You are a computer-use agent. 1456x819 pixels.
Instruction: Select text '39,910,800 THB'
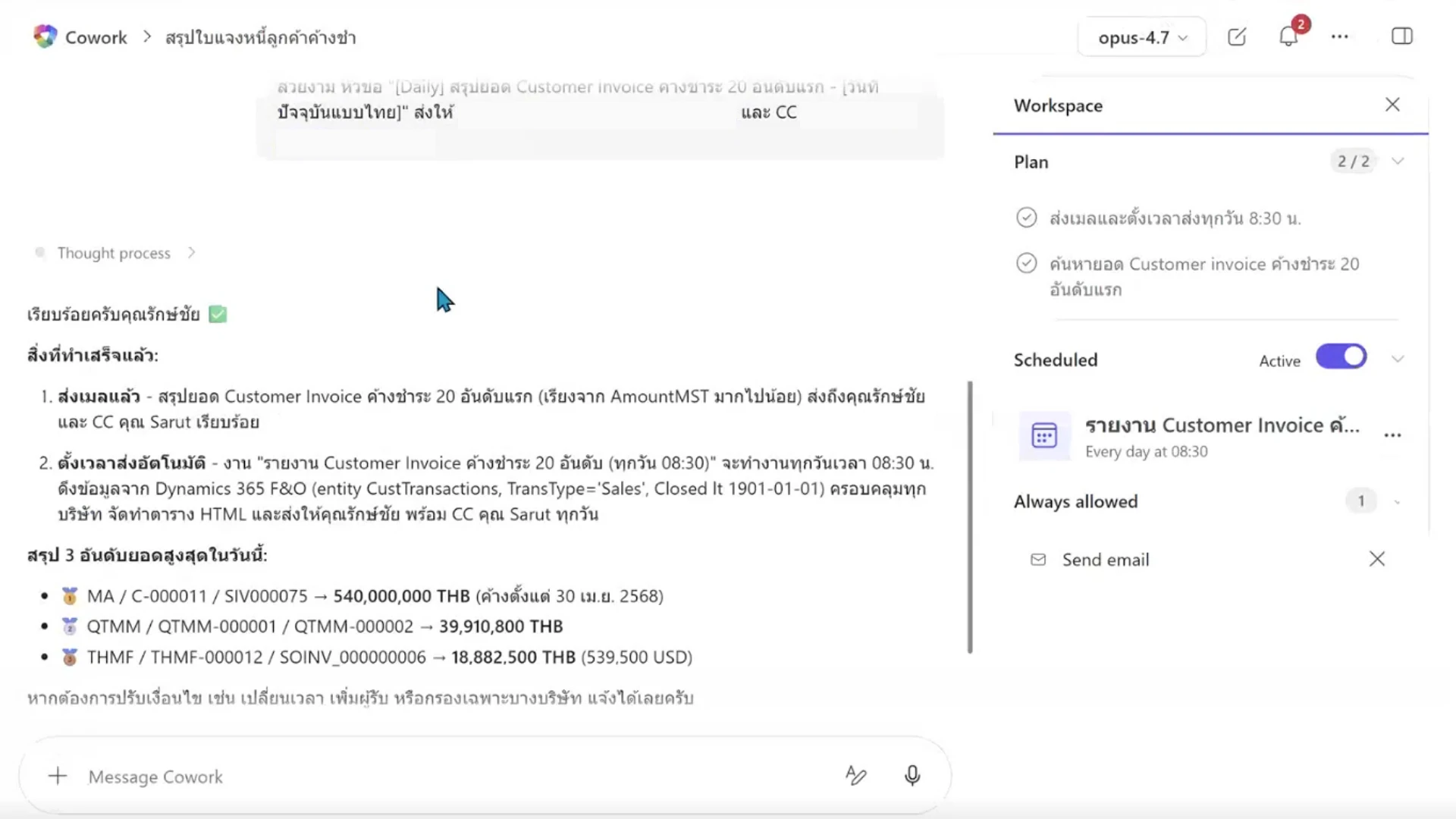pyautogui.click(x=500, y=626)
